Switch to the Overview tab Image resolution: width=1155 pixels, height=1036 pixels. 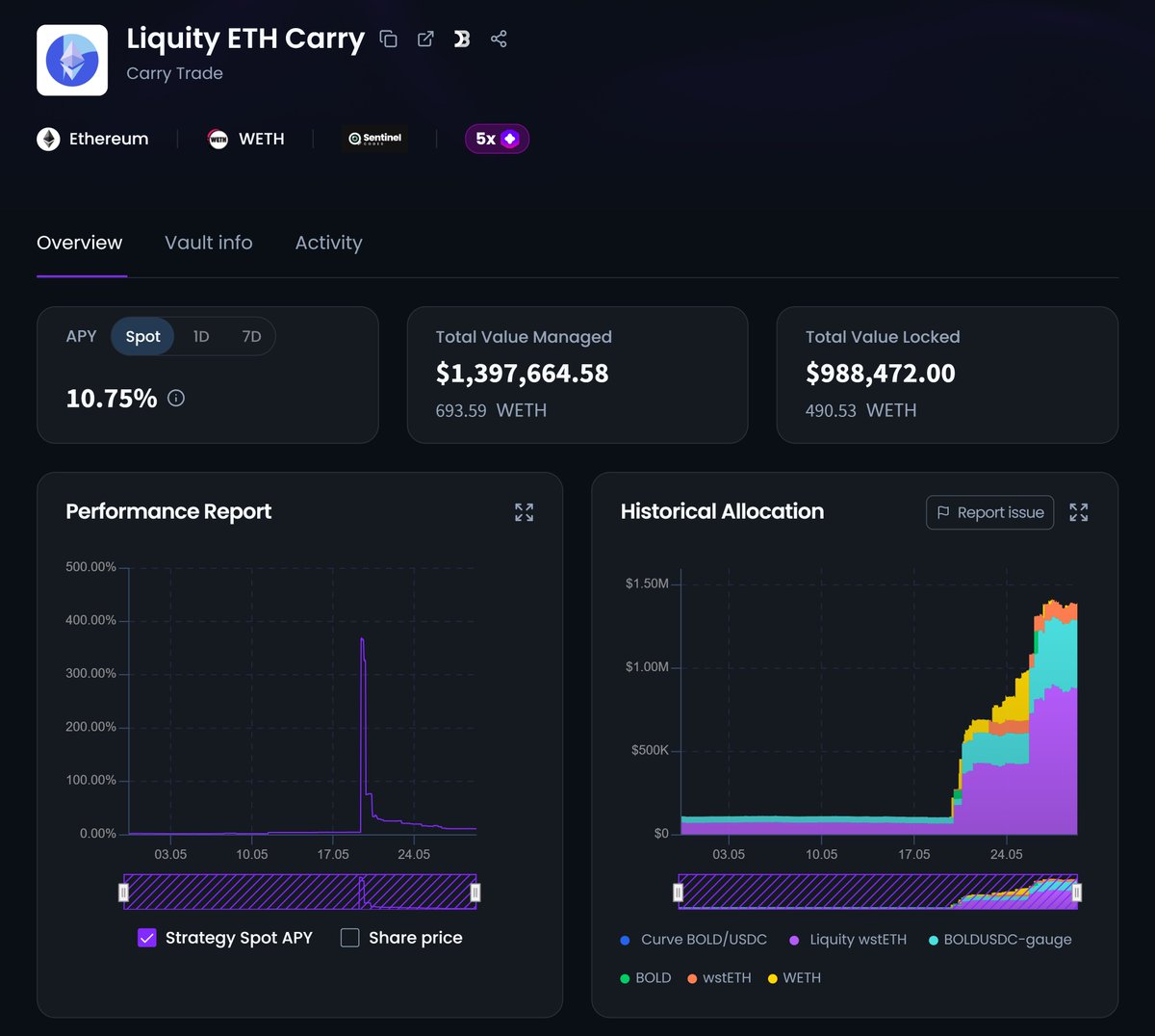[x=80, y=243]
